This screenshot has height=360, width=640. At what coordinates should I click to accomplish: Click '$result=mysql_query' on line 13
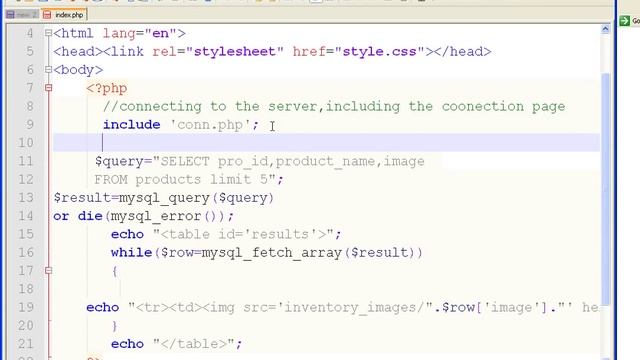pyautogui.click(x=131, y=198)
